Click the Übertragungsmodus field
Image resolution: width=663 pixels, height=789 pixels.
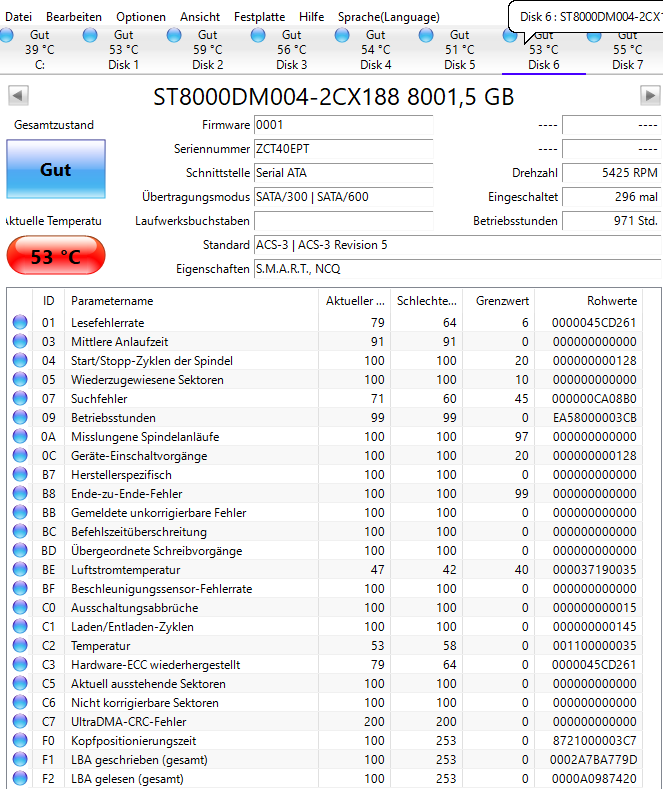tap(343, 197)
